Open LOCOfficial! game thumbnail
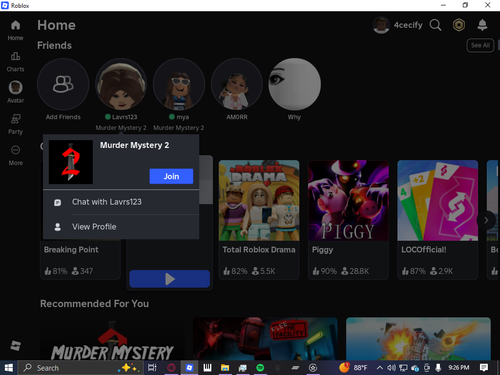 (438, 201)
